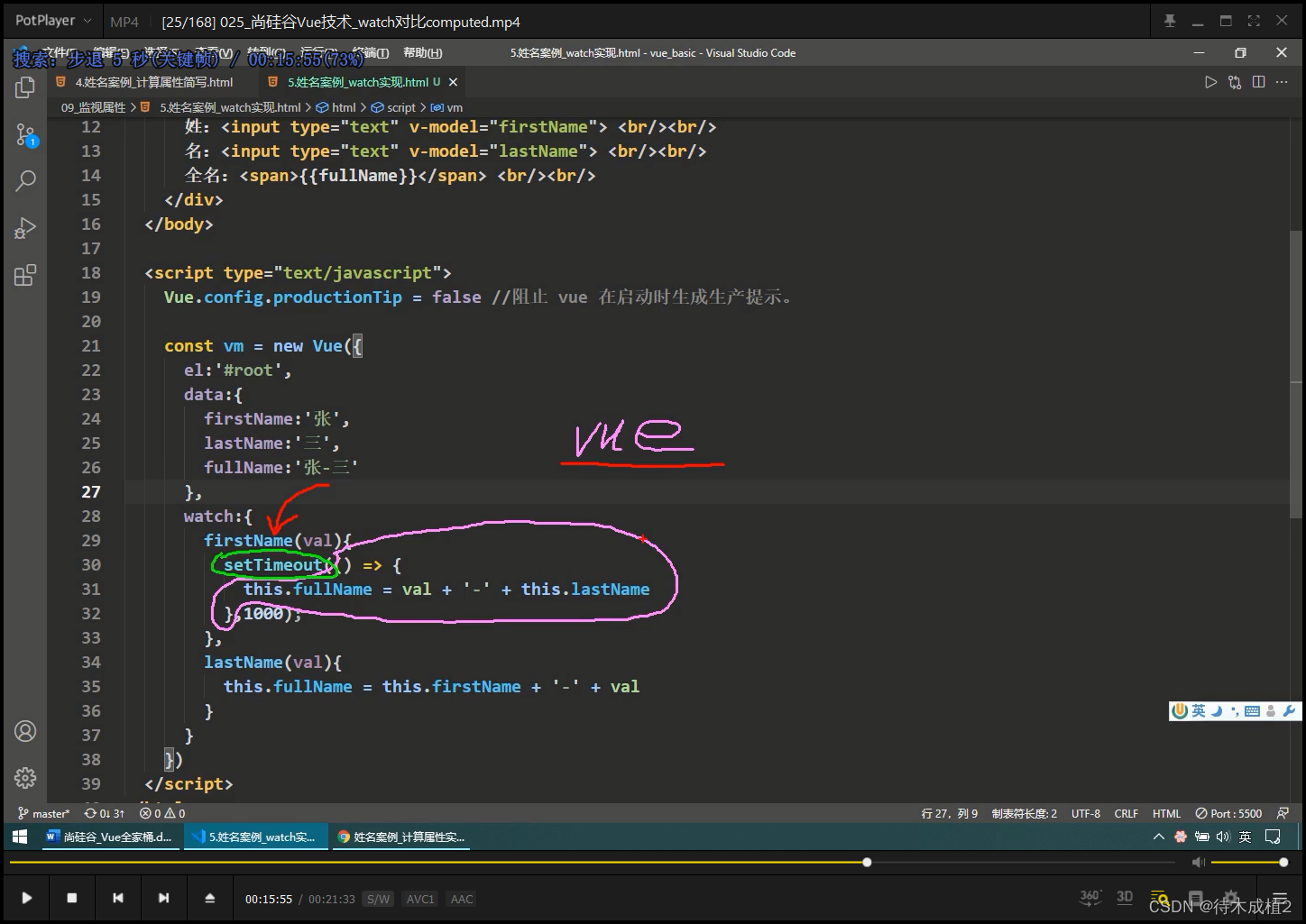Toggle the IME toolbar soft keyboard icon

coord(1252,711)
